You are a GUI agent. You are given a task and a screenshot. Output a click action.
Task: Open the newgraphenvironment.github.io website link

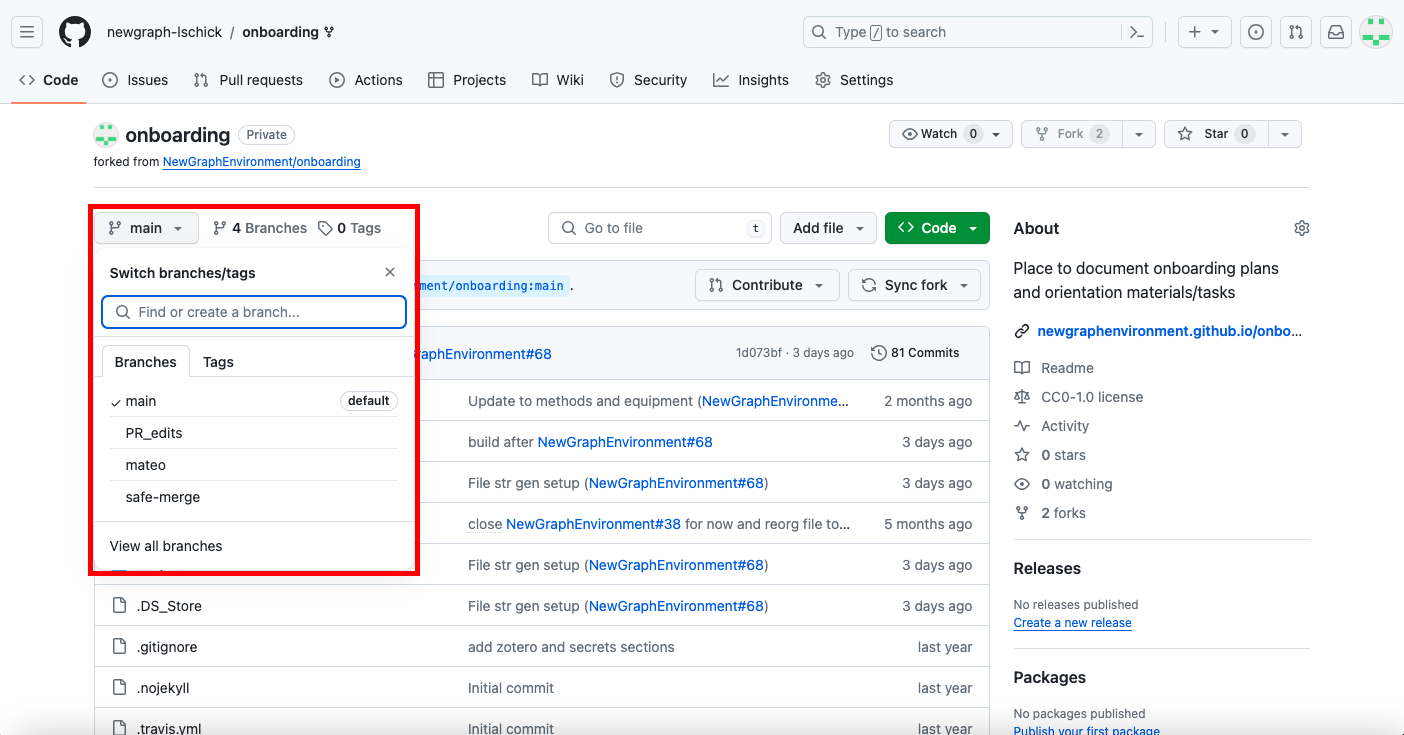tap(1170, 331)
